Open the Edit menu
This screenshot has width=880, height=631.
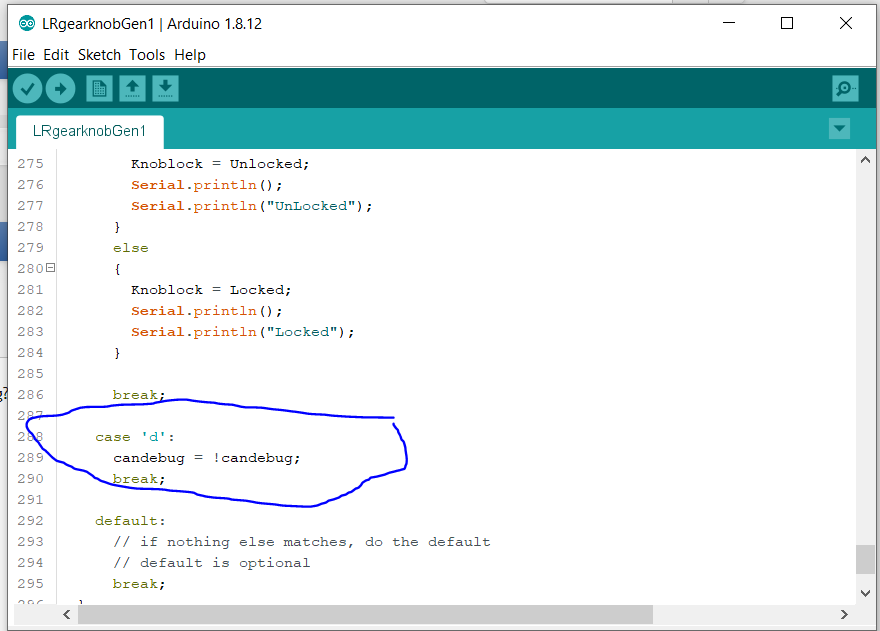click(56, 55)
